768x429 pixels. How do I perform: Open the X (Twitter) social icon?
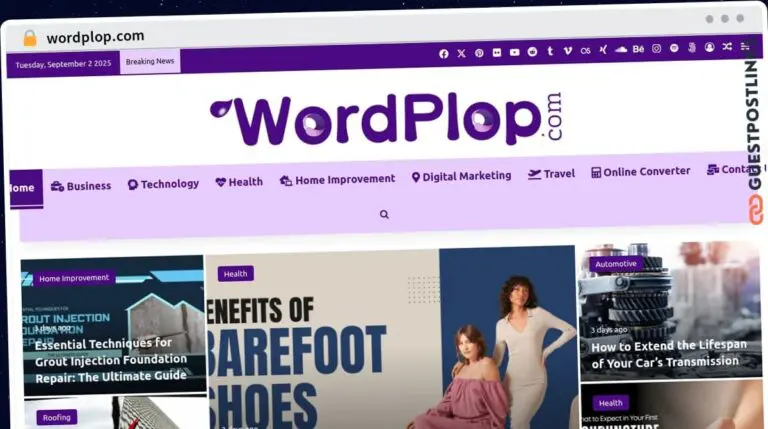point(461,53)
